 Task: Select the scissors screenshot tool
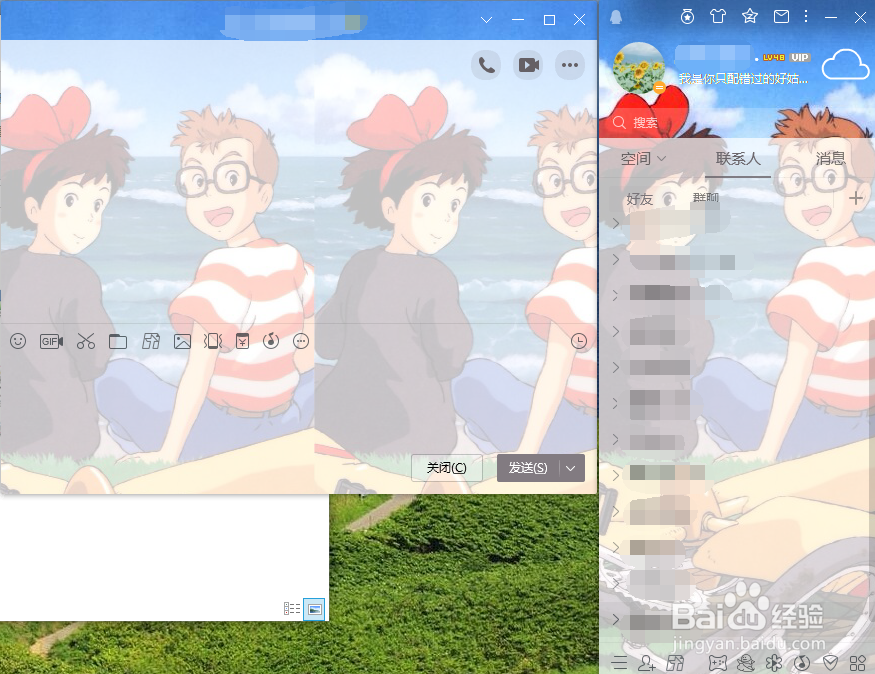(85, 341)
